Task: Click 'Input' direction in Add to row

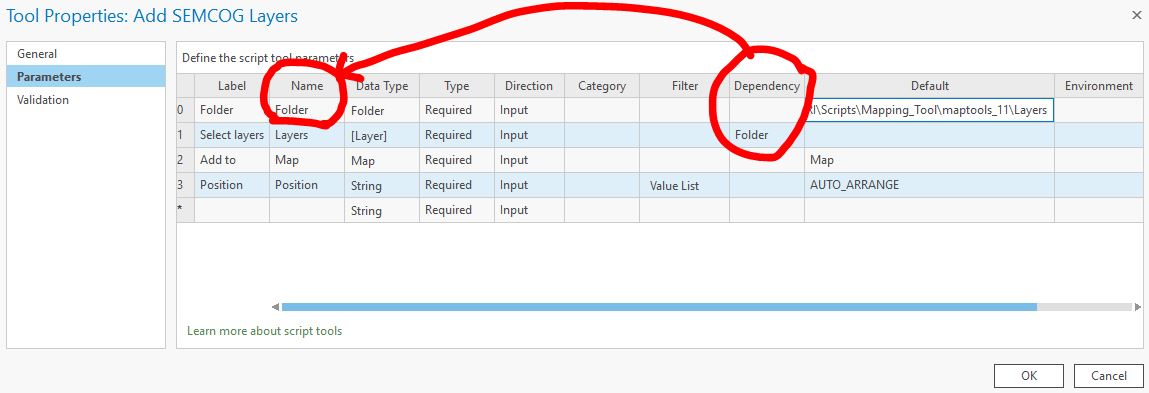Action: [x=529, y=160]
